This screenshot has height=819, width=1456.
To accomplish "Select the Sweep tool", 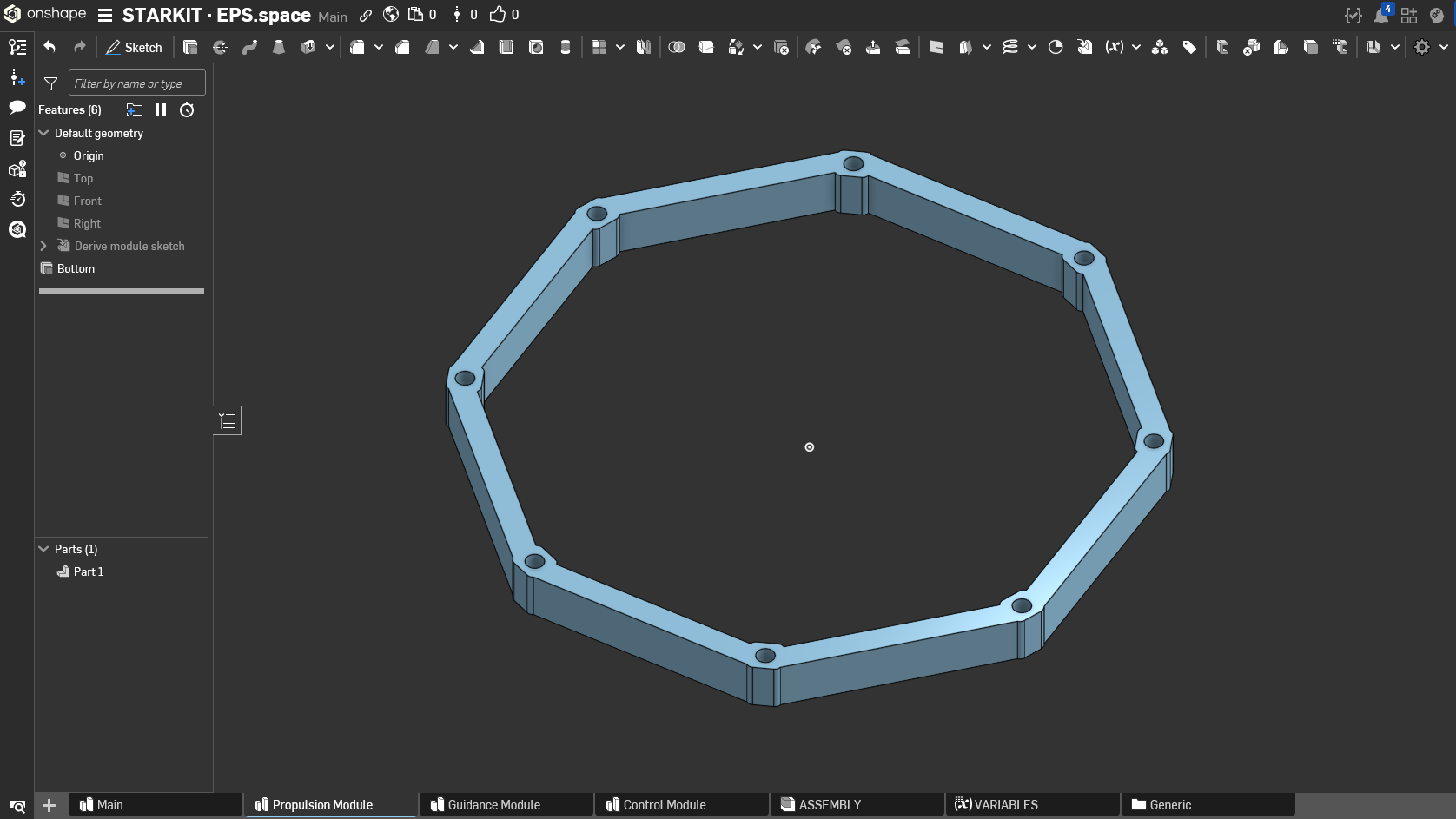I will click(249, 48).
